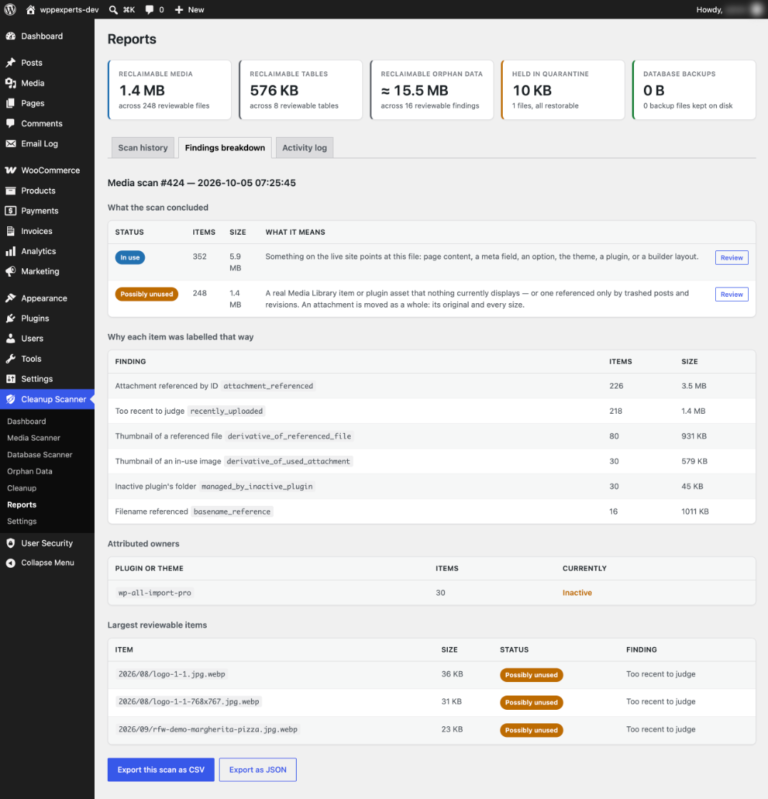Click the managed_by_inactive_plugin code tag

click(257, 486)
